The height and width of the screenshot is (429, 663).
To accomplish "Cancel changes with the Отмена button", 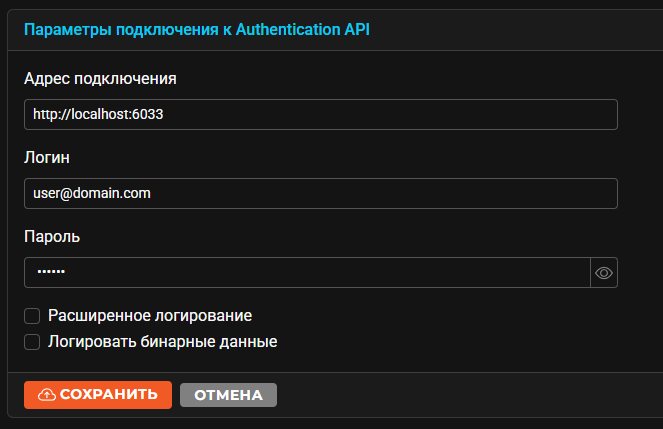I will coord(228,395).
